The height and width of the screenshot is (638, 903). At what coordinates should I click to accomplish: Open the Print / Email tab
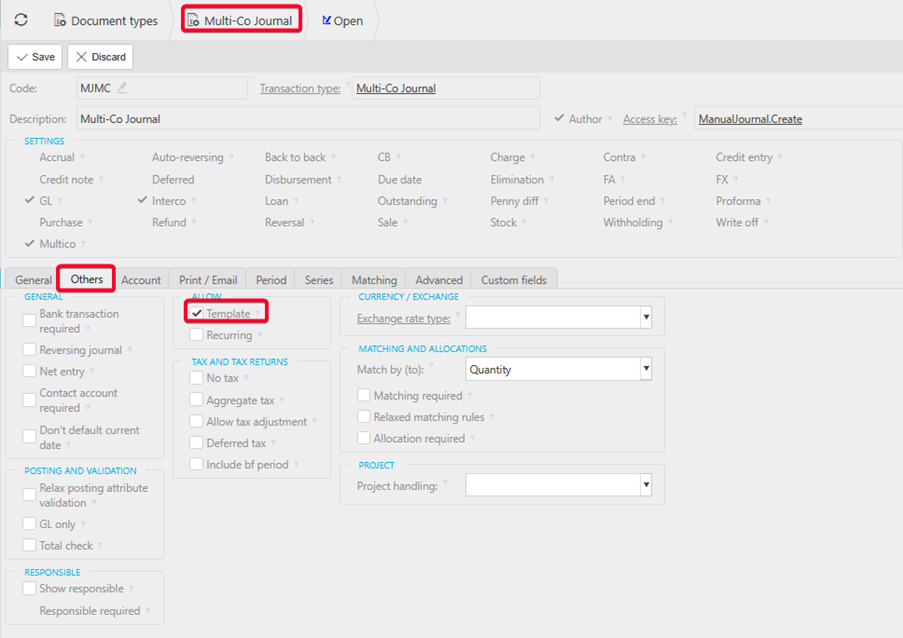(208, 280)
